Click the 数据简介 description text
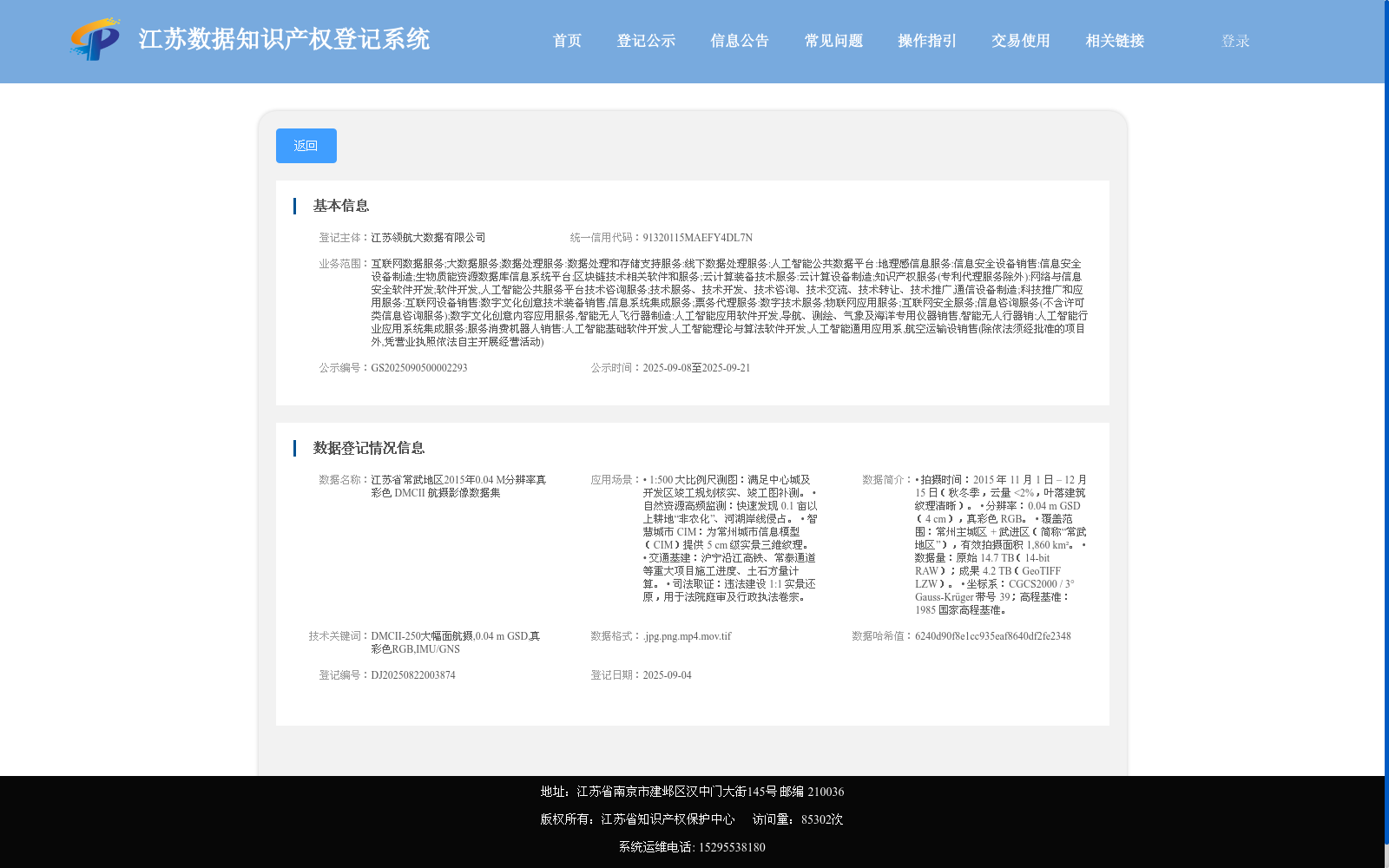 click(x=1001, y=545)
